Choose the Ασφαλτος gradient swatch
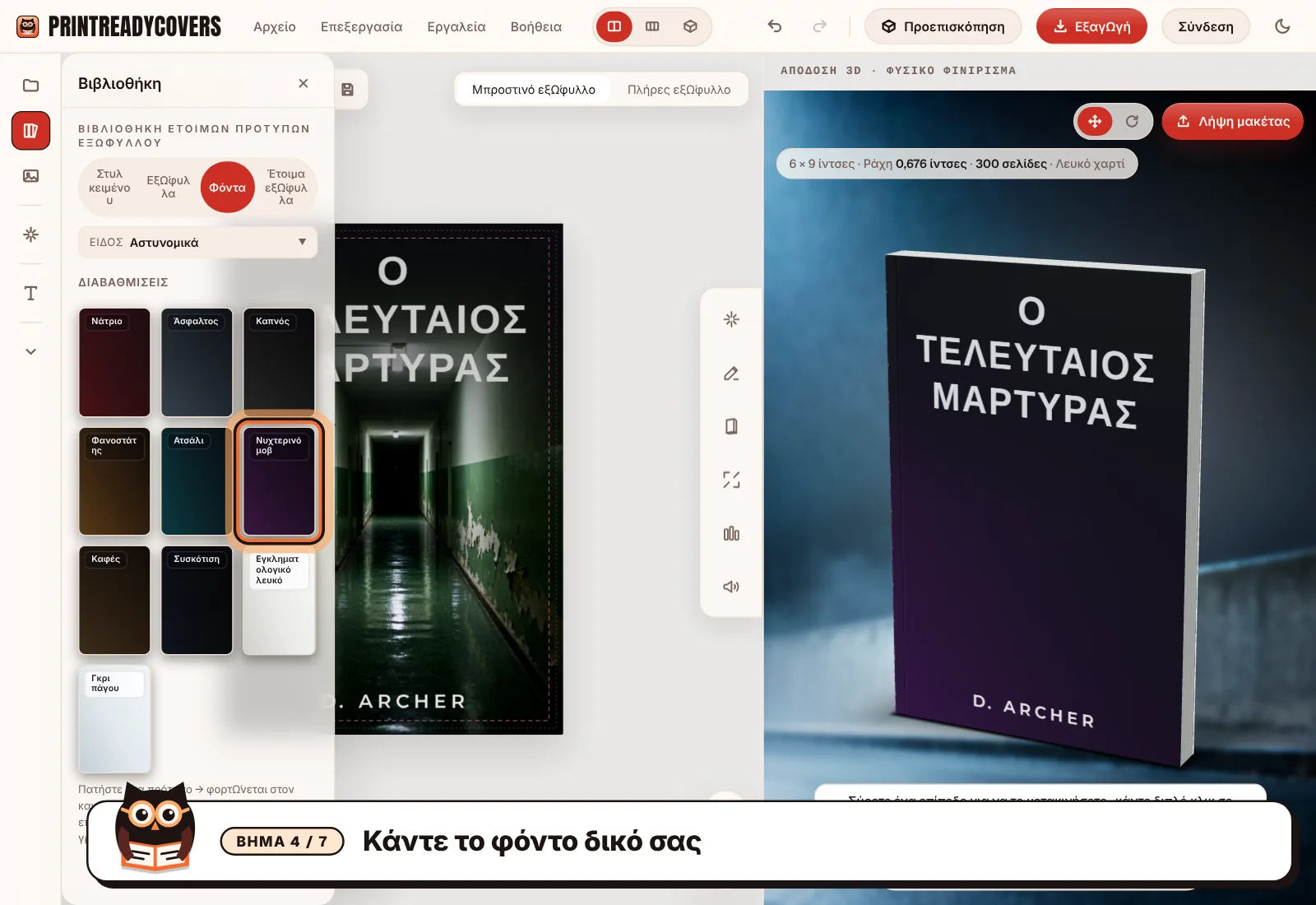The width and height of the screenshot is (1316, 905). pos(197,363)
